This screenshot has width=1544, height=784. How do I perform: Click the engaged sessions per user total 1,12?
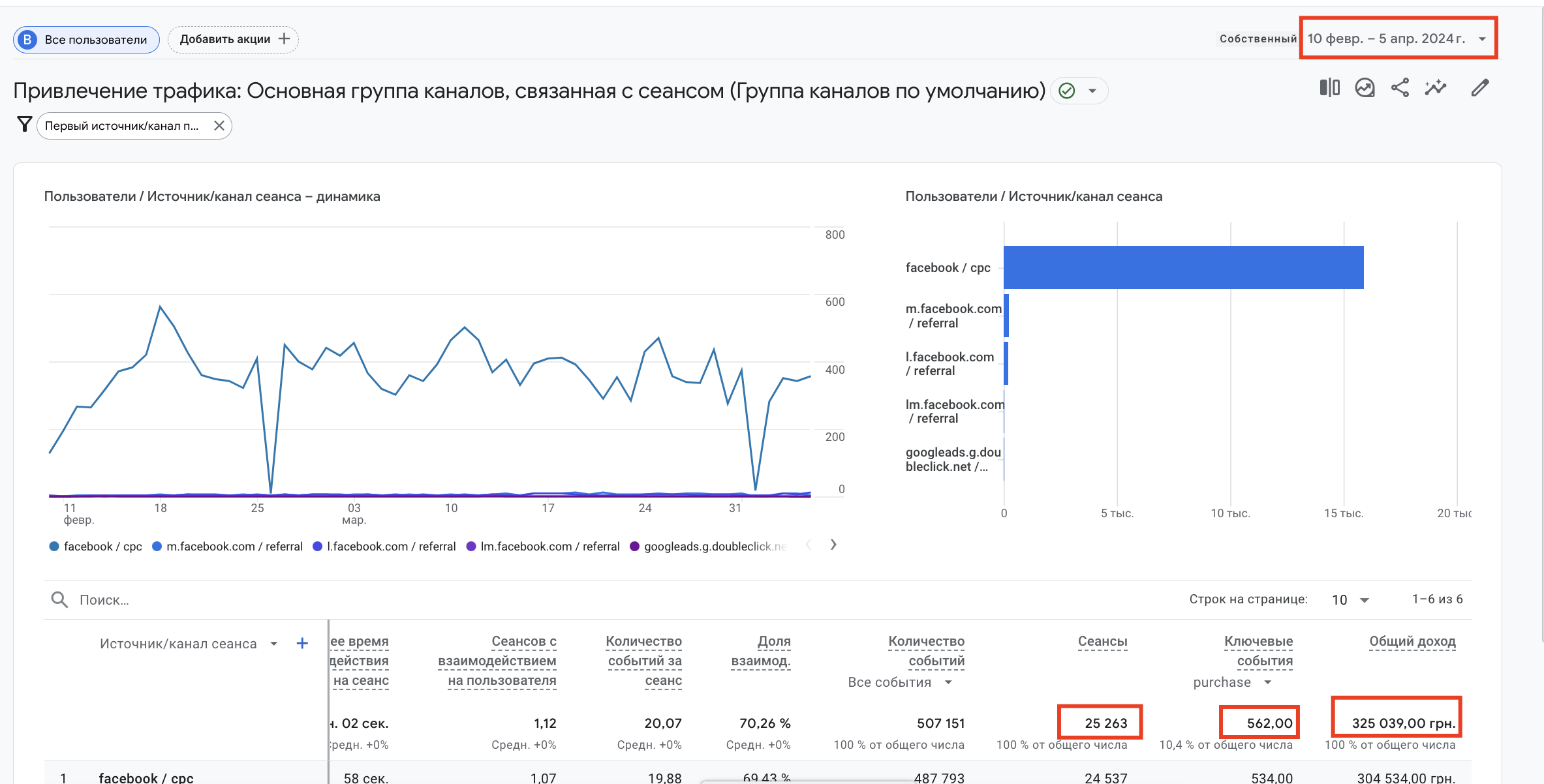point(545,723)
